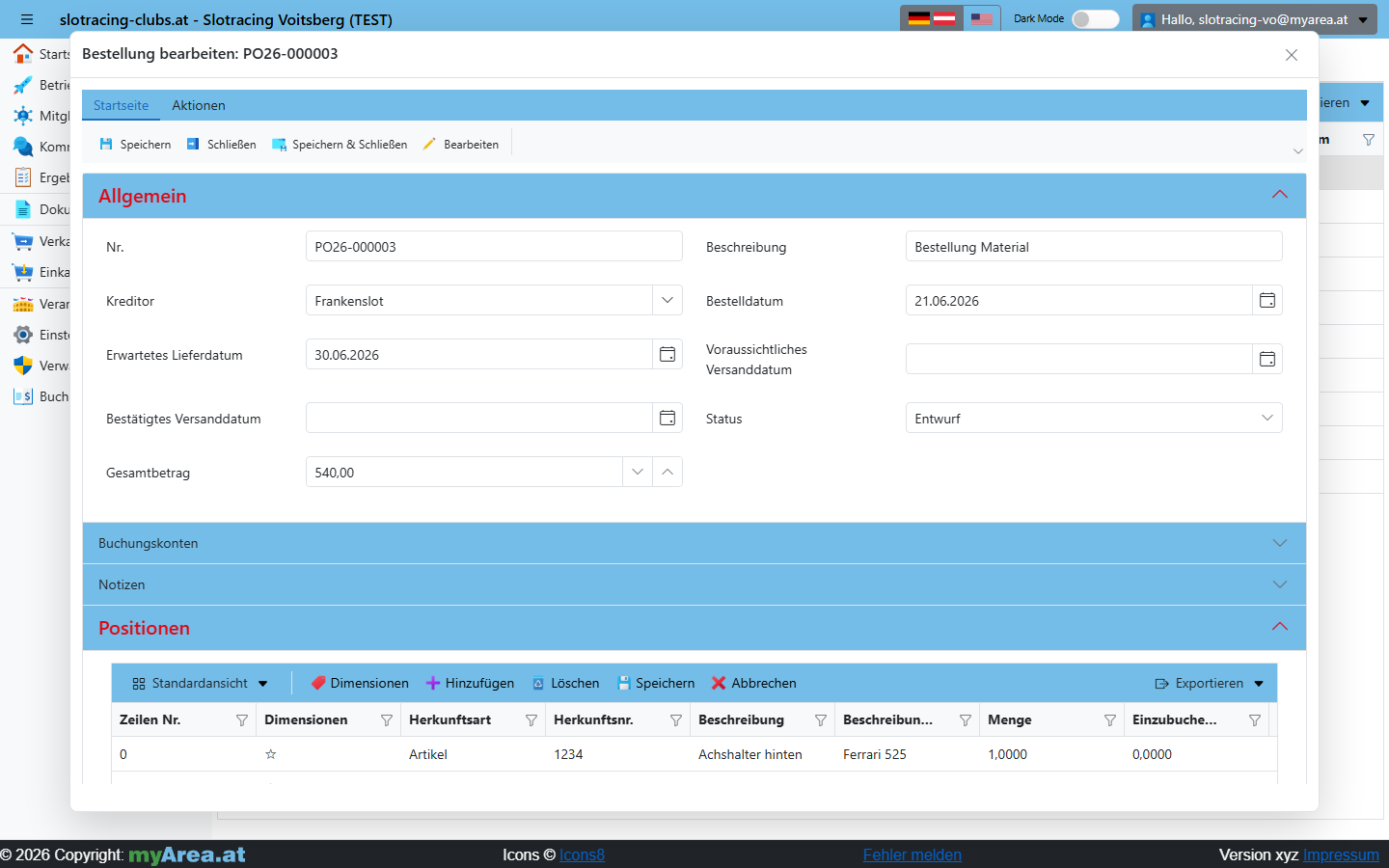Click the Gesamtbetrag value field

coord(464,473)
